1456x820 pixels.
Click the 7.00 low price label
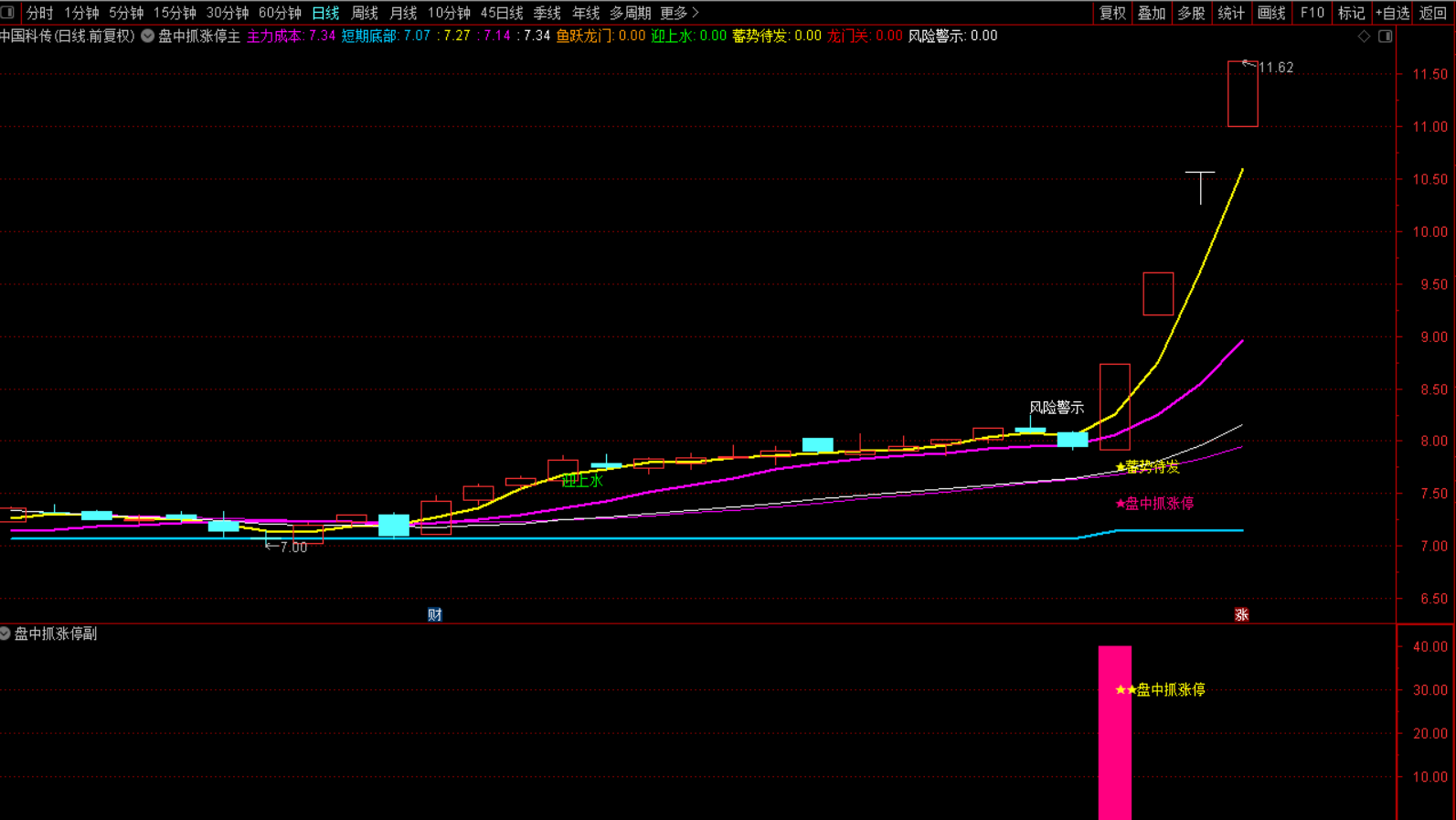(x=293, y=548)
